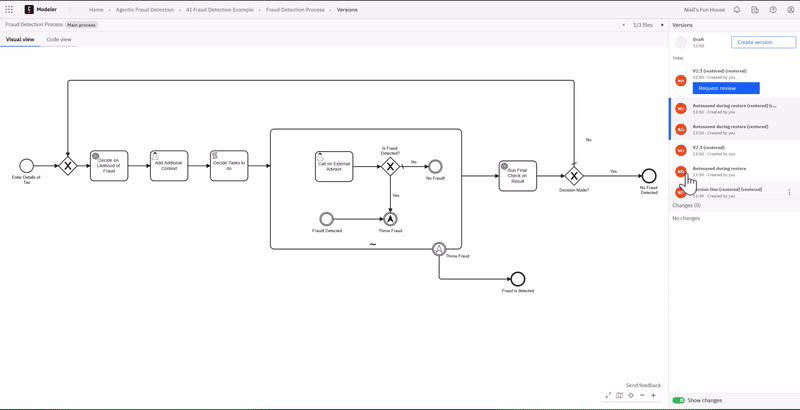Open the three-dot menu for Version One
Screen dimensions: 800x410
[x=789, y=192]
